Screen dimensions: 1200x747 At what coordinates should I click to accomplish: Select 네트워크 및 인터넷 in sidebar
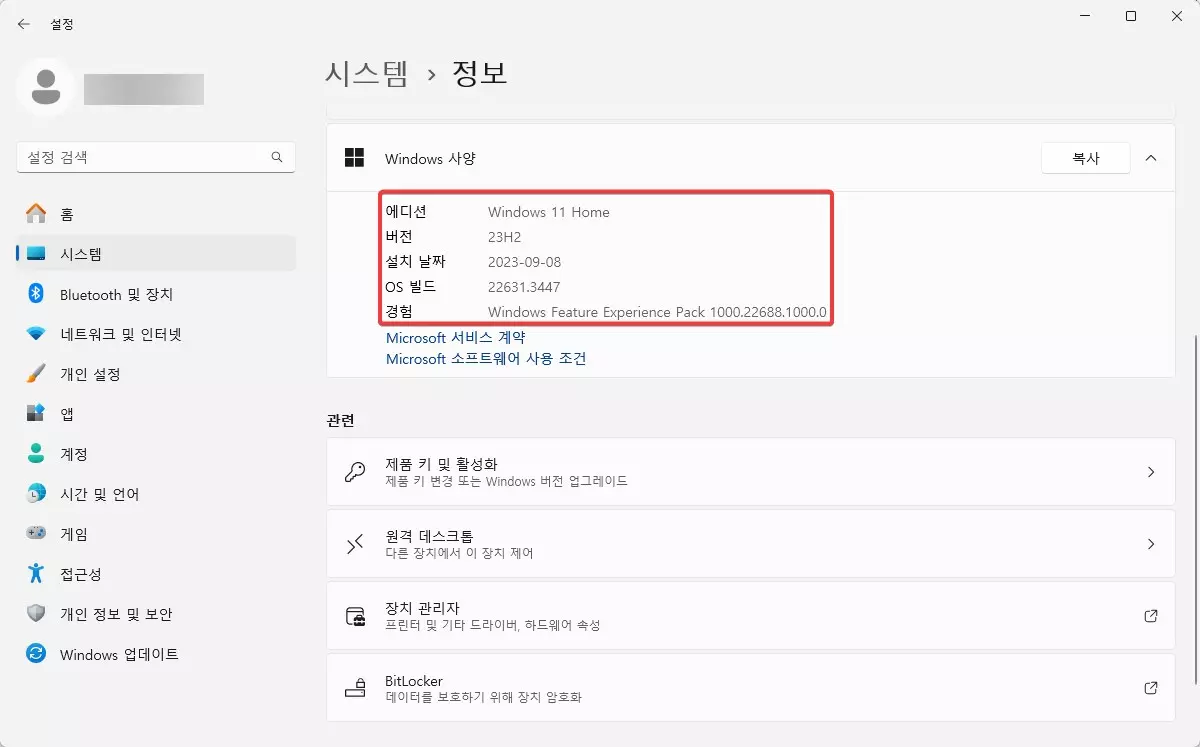(156, 334)
